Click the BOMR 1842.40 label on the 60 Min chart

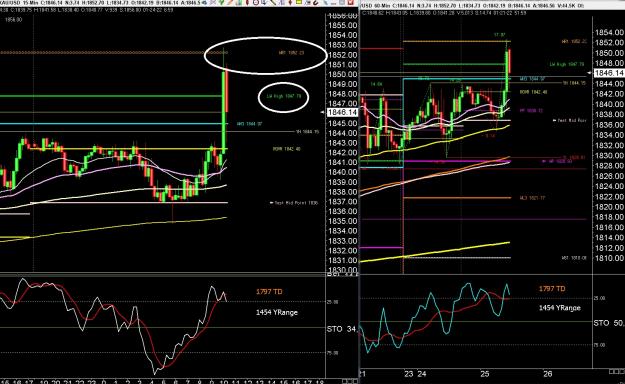(x=533, y=92)
